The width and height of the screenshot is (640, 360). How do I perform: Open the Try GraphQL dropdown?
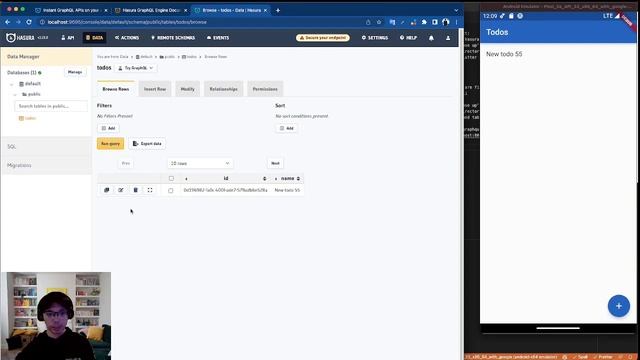coord(136,68)
